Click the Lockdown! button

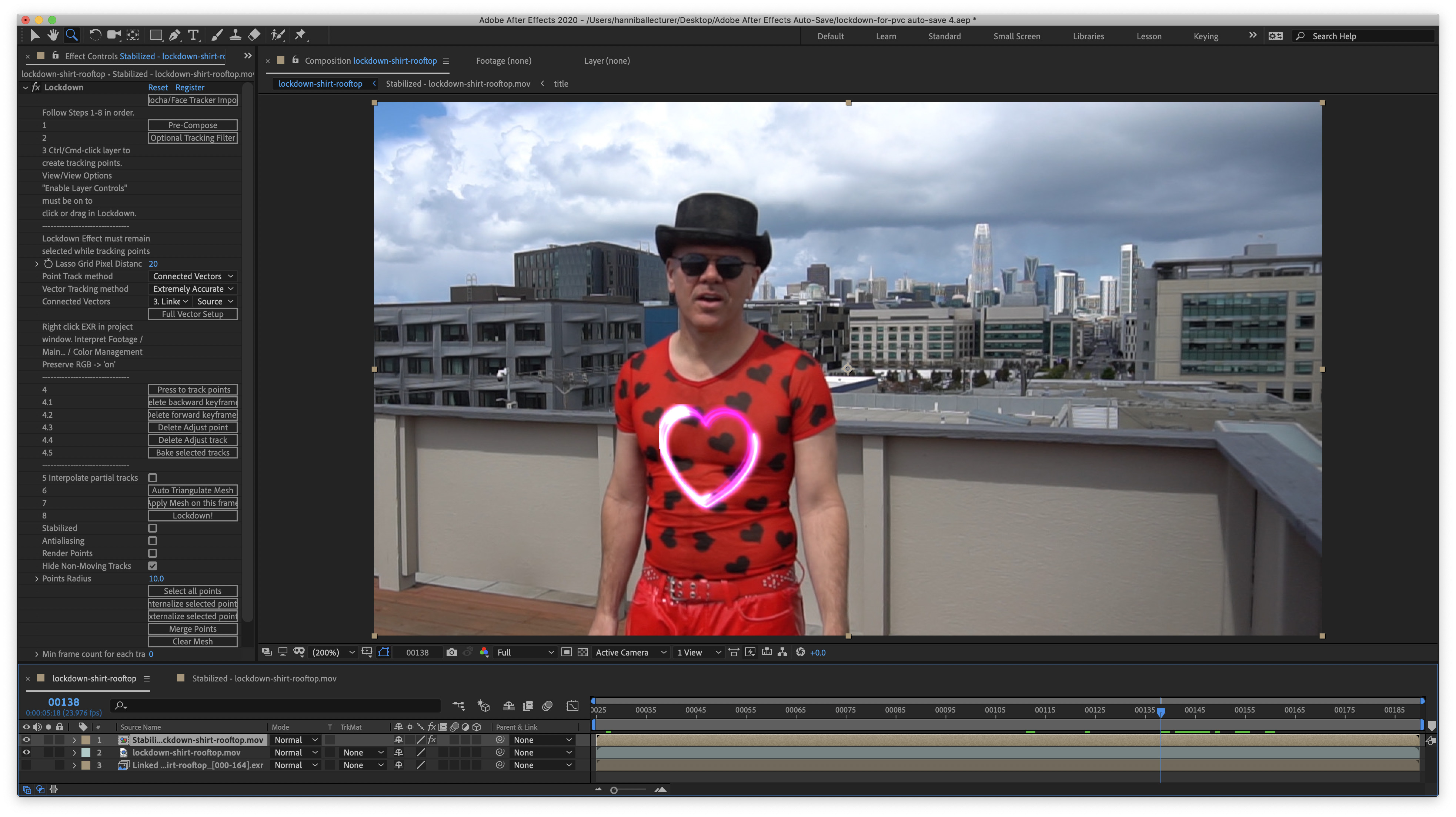pyautogui.click(x=193, y=516)
